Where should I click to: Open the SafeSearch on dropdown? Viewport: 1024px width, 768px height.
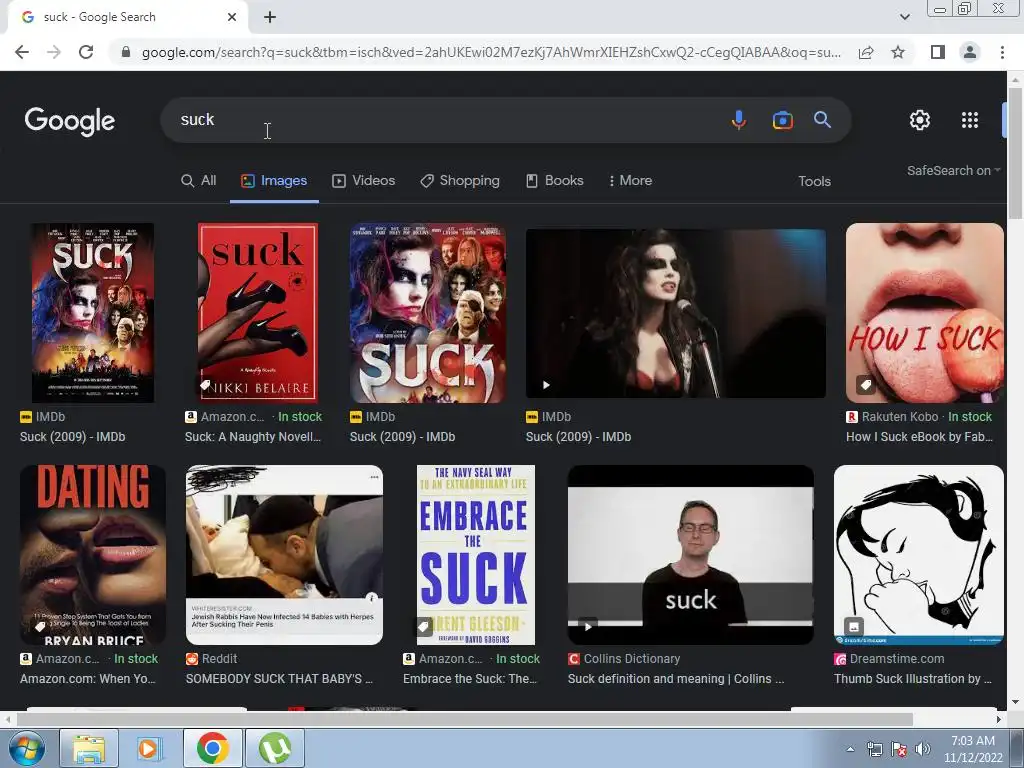click(953, 170)
